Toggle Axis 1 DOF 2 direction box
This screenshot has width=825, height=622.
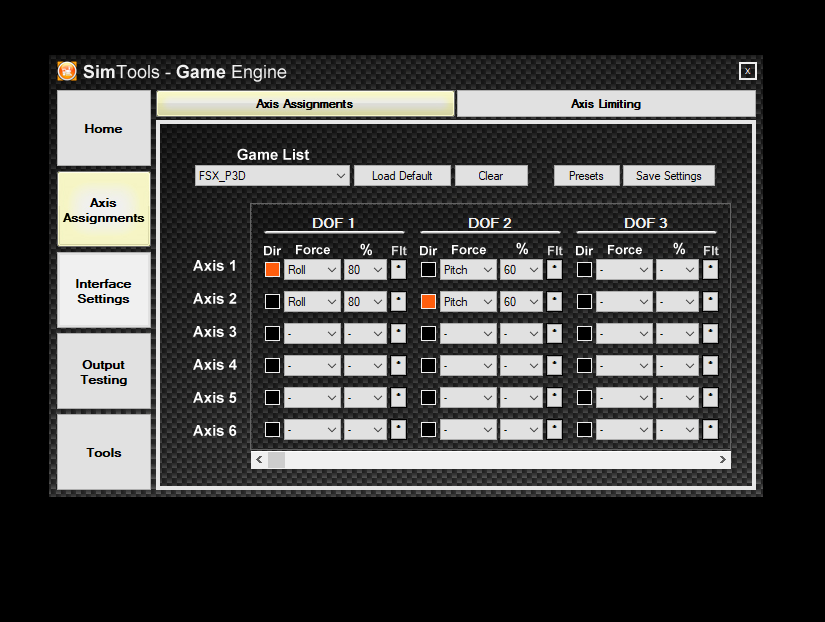[428, 269]
